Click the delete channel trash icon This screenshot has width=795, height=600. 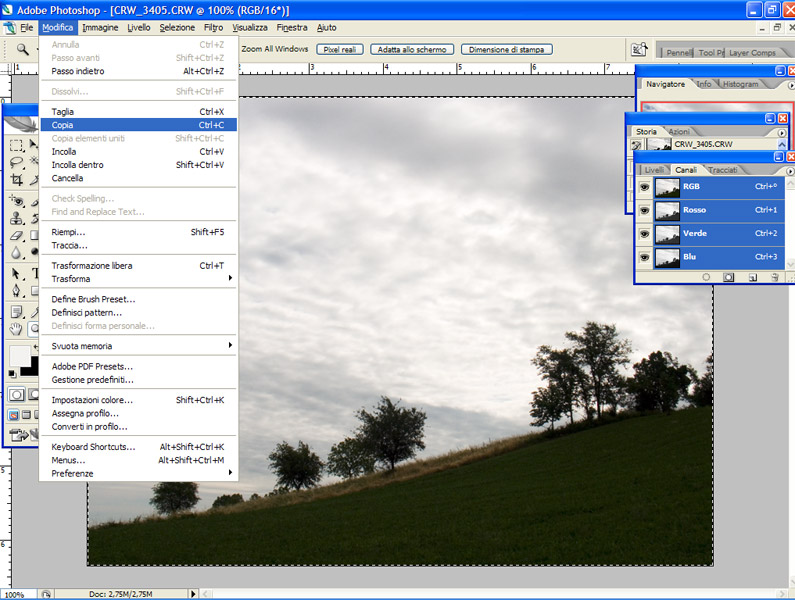coord(774,277)
